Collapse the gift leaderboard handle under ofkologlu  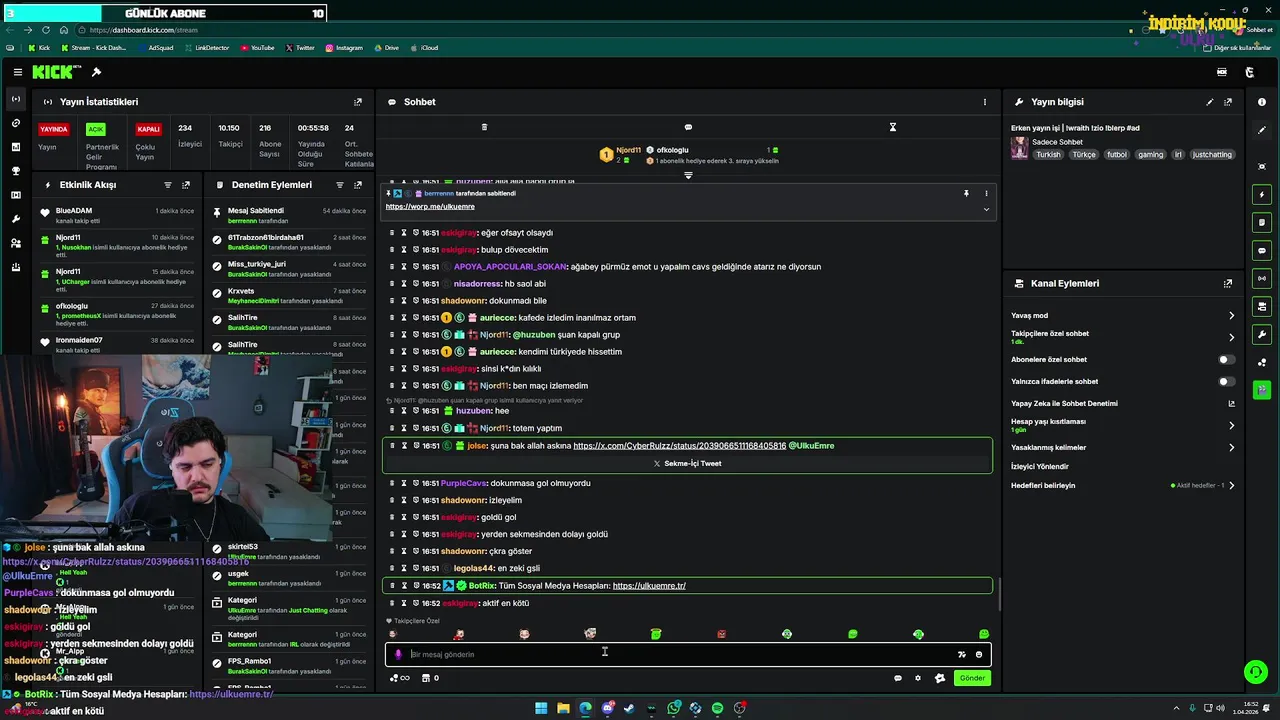(688, 176)
